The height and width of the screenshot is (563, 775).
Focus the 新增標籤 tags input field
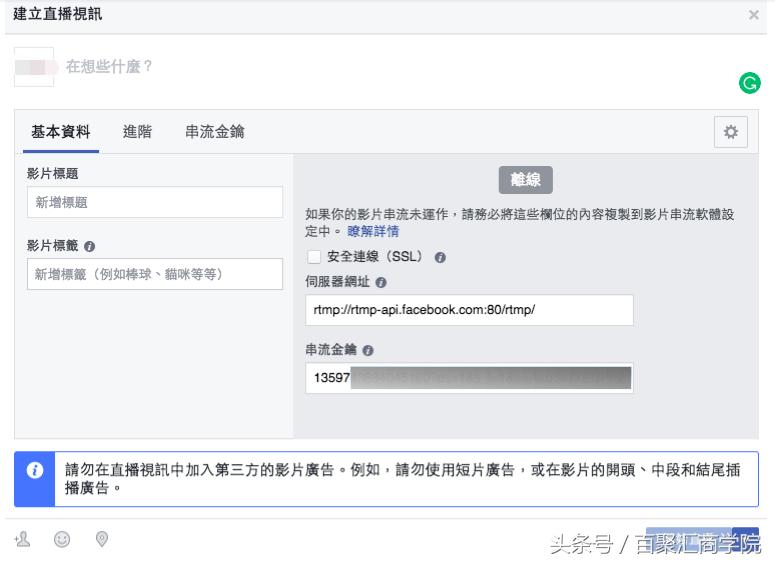[155, 274]
